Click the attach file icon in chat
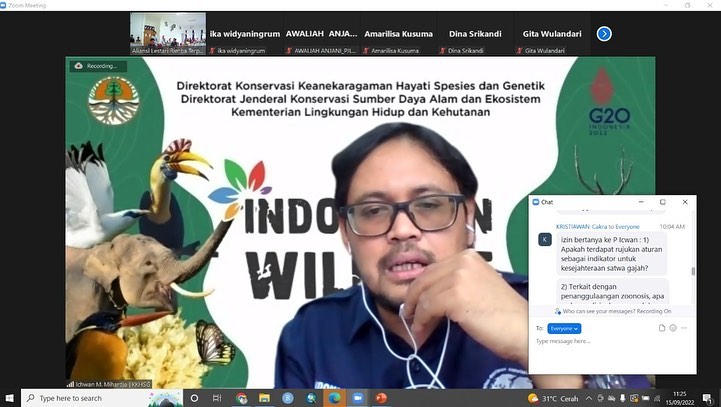Screen dimensions: 721x407 pyautogui.click(x=662, y=328)
